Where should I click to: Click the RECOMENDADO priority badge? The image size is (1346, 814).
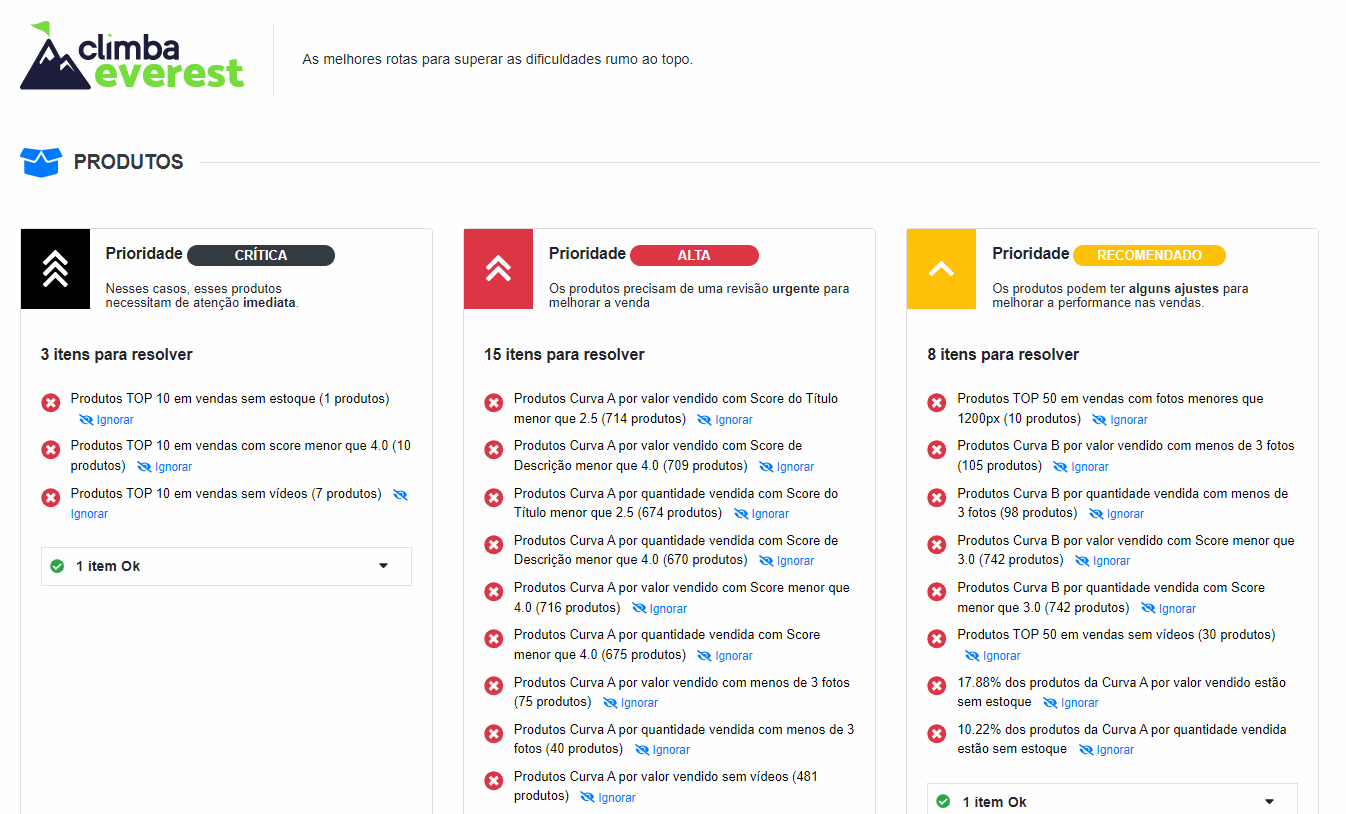tap(1149, 255)
